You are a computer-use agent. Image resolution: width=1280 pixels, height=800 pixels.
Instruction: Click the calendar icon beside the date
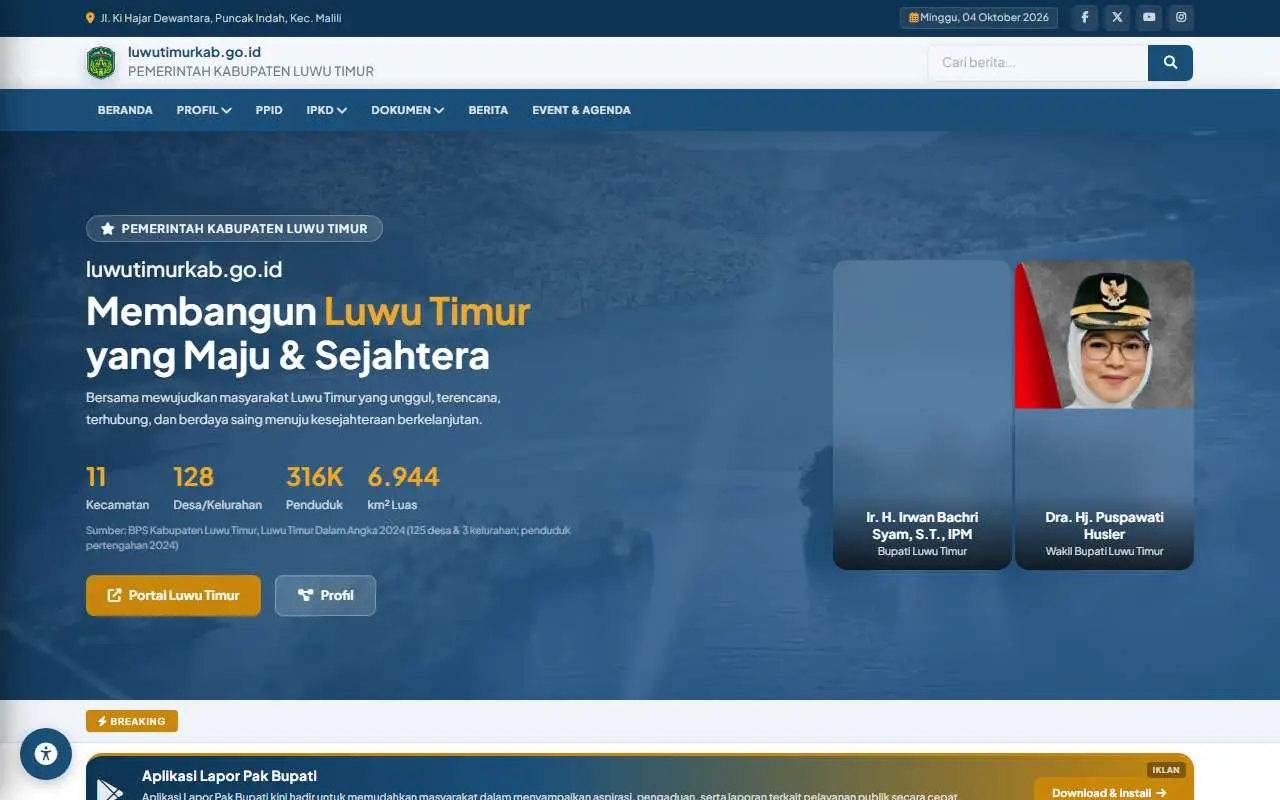tap(913, 18)
